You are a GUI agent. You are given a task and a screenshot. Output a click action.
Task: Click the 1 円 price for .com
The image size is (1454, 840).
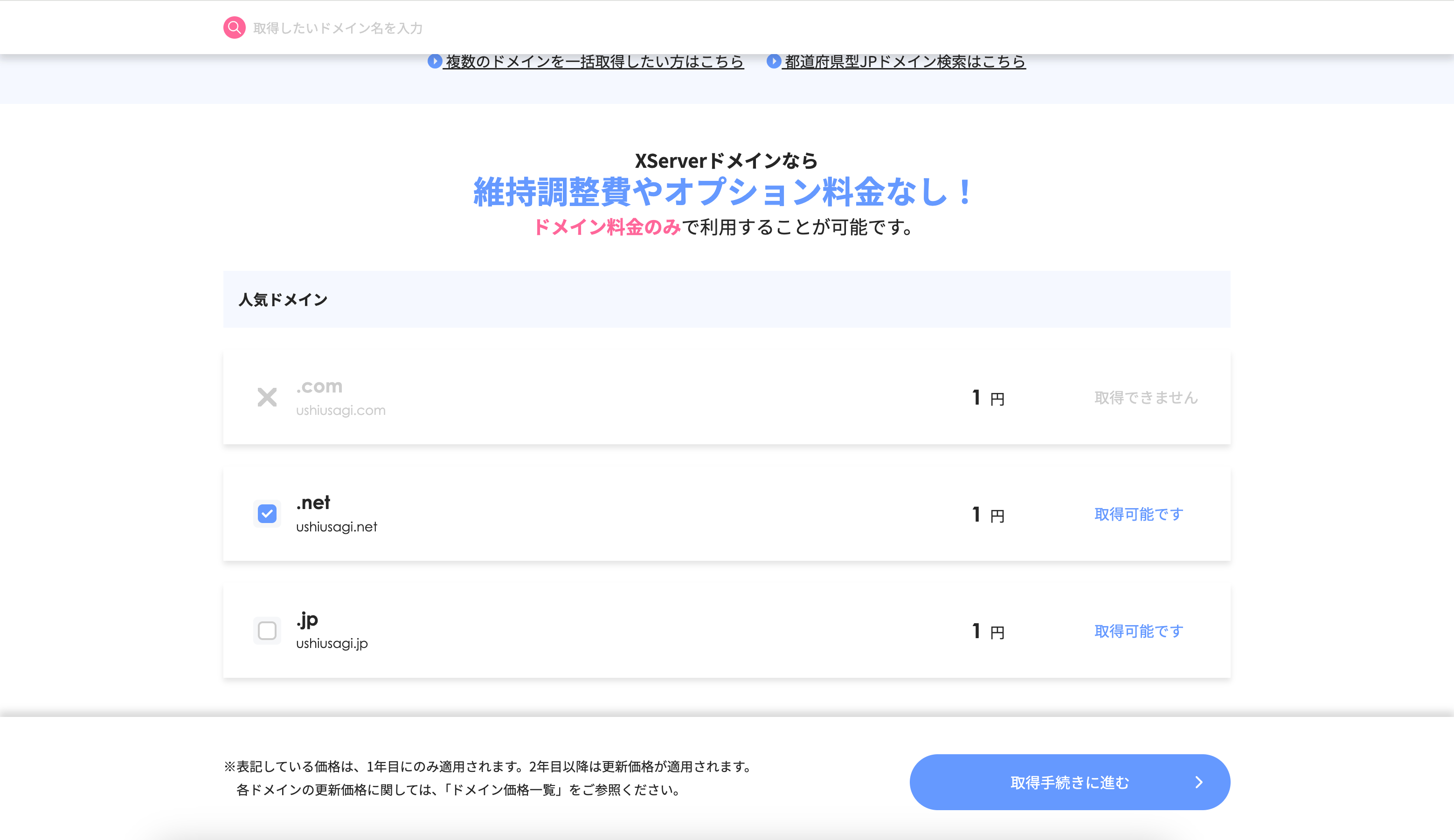988,398
